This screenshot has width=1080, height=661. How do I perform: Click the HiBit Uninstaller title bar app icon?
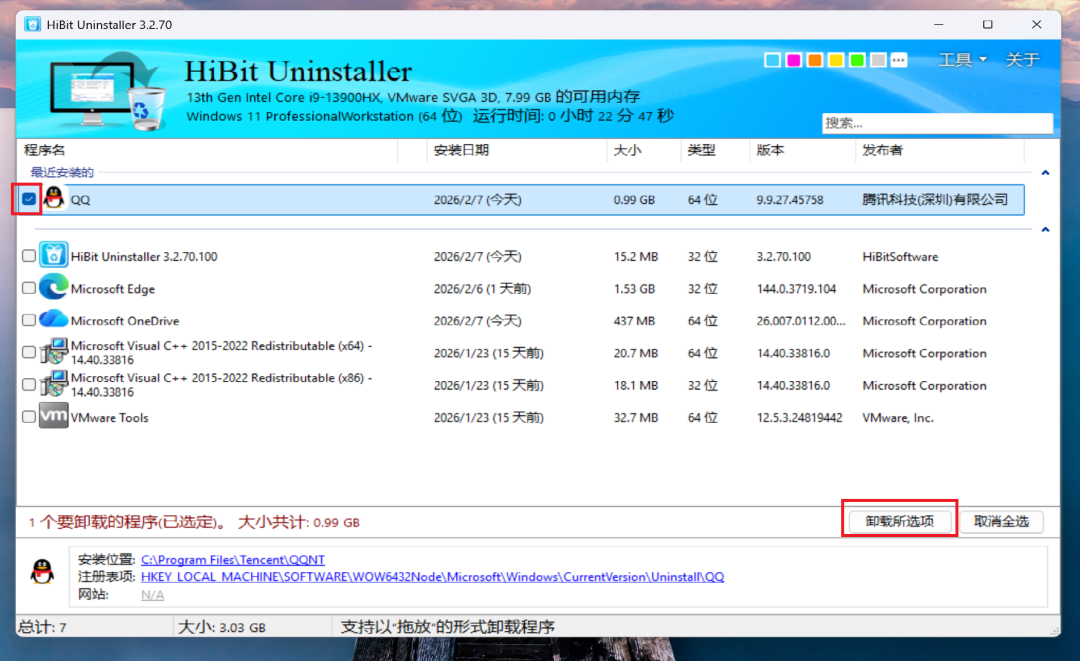(32, 24)
